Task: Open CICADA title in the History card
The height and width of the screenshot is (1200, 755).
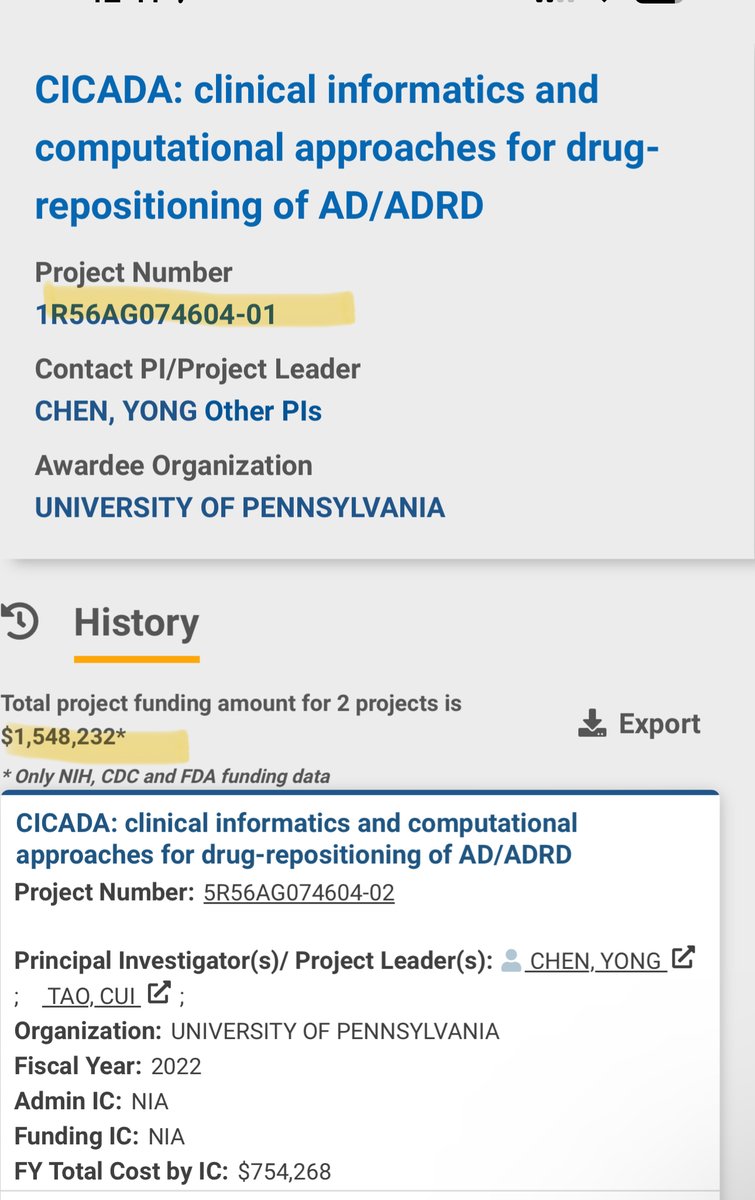Action: 296,838
